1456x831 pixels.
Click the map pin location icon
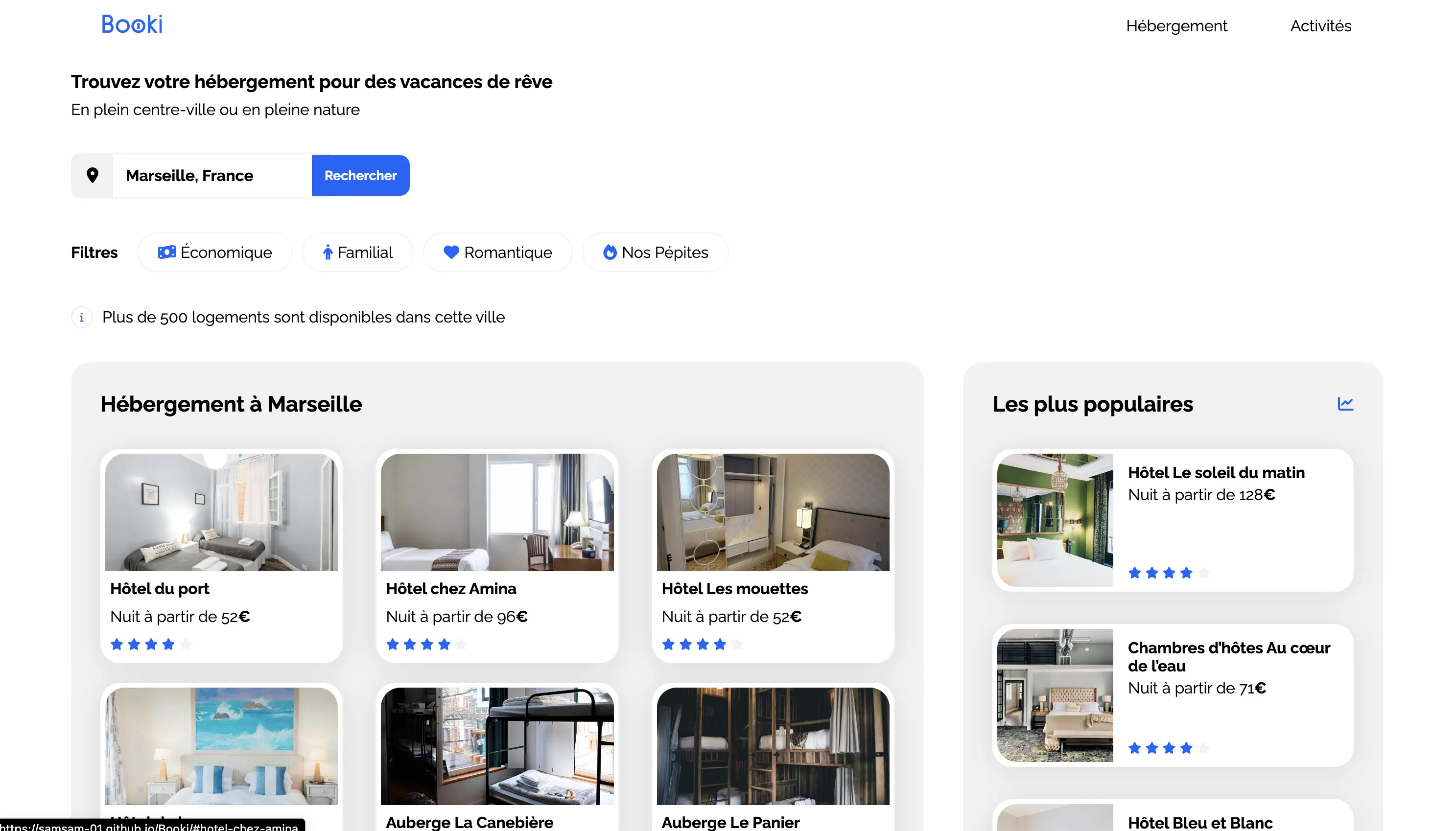(x=93, y=175)
